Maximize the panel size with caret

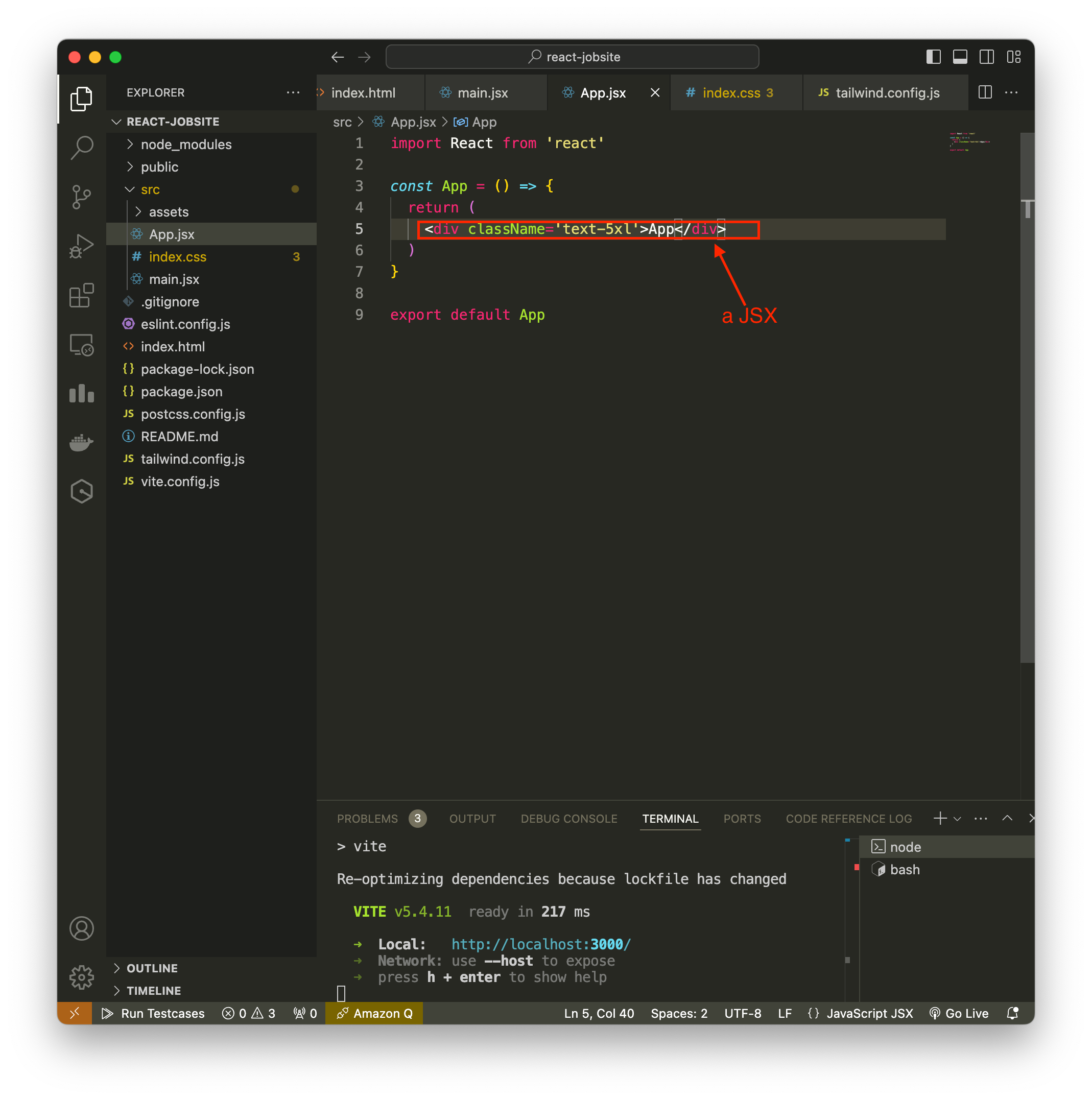click(1007, 819)
